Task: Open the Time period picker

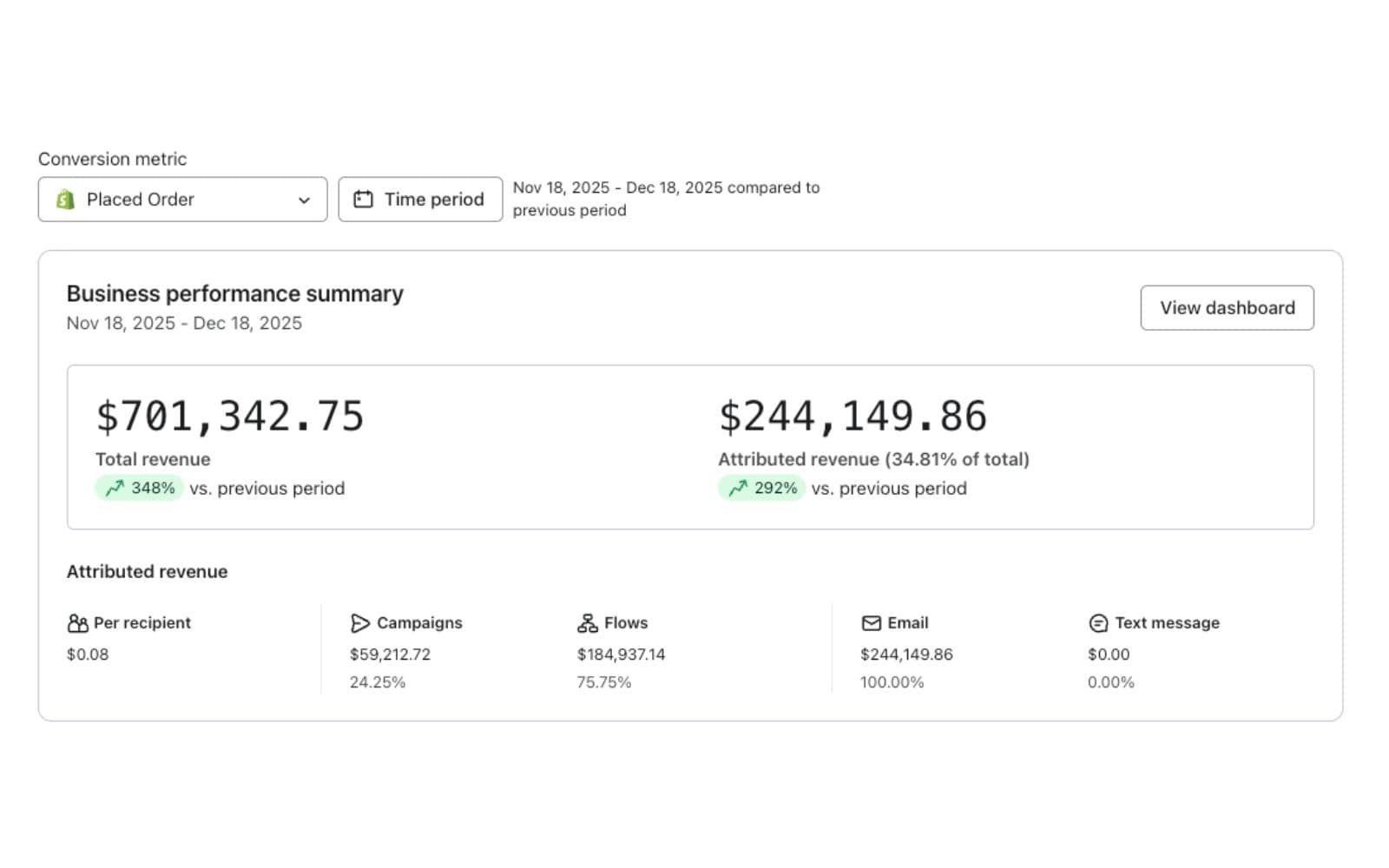Action: pyautogui.click(x=420, y=200)
